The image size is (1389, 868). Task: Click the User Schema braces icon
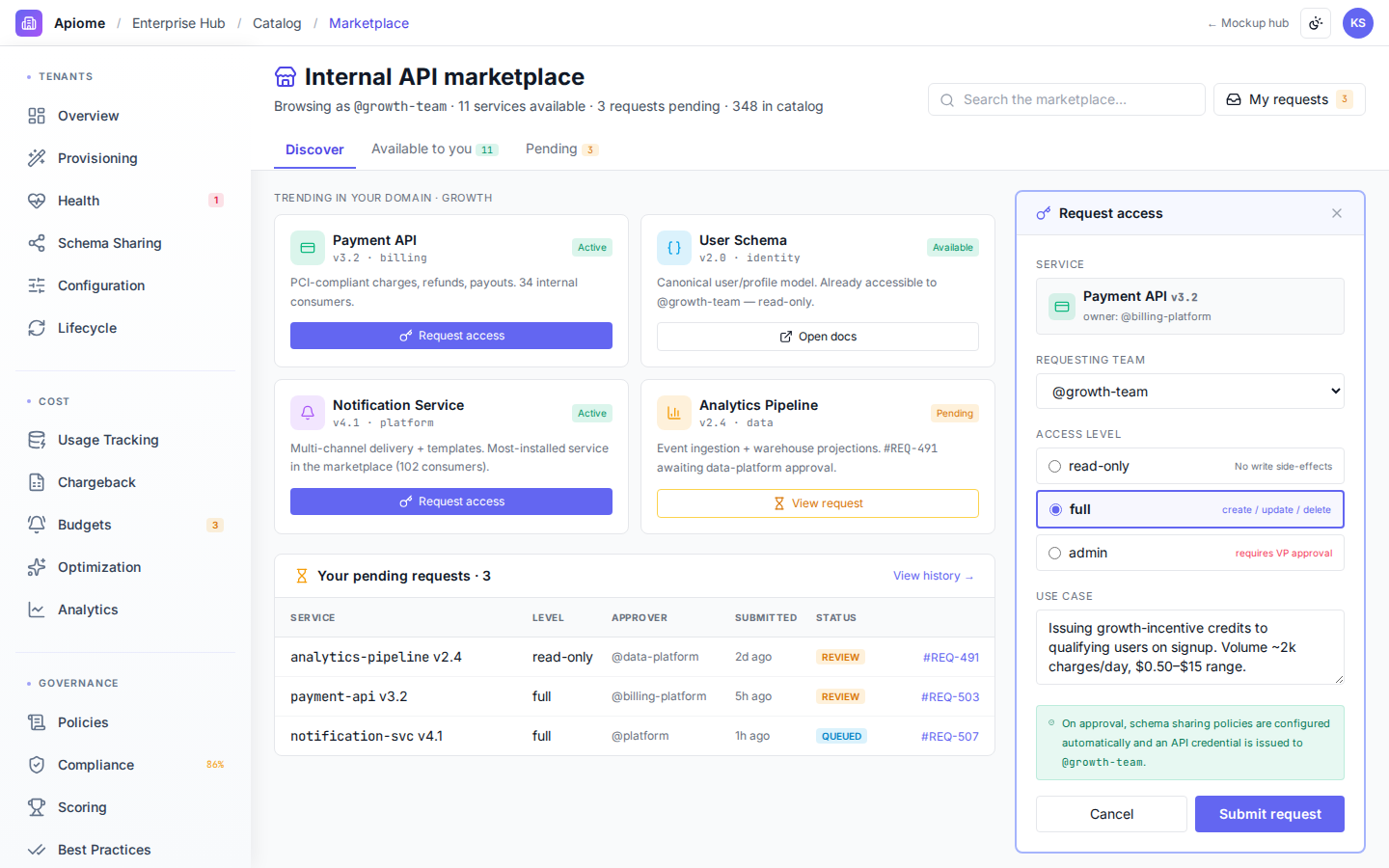[674, 248]
